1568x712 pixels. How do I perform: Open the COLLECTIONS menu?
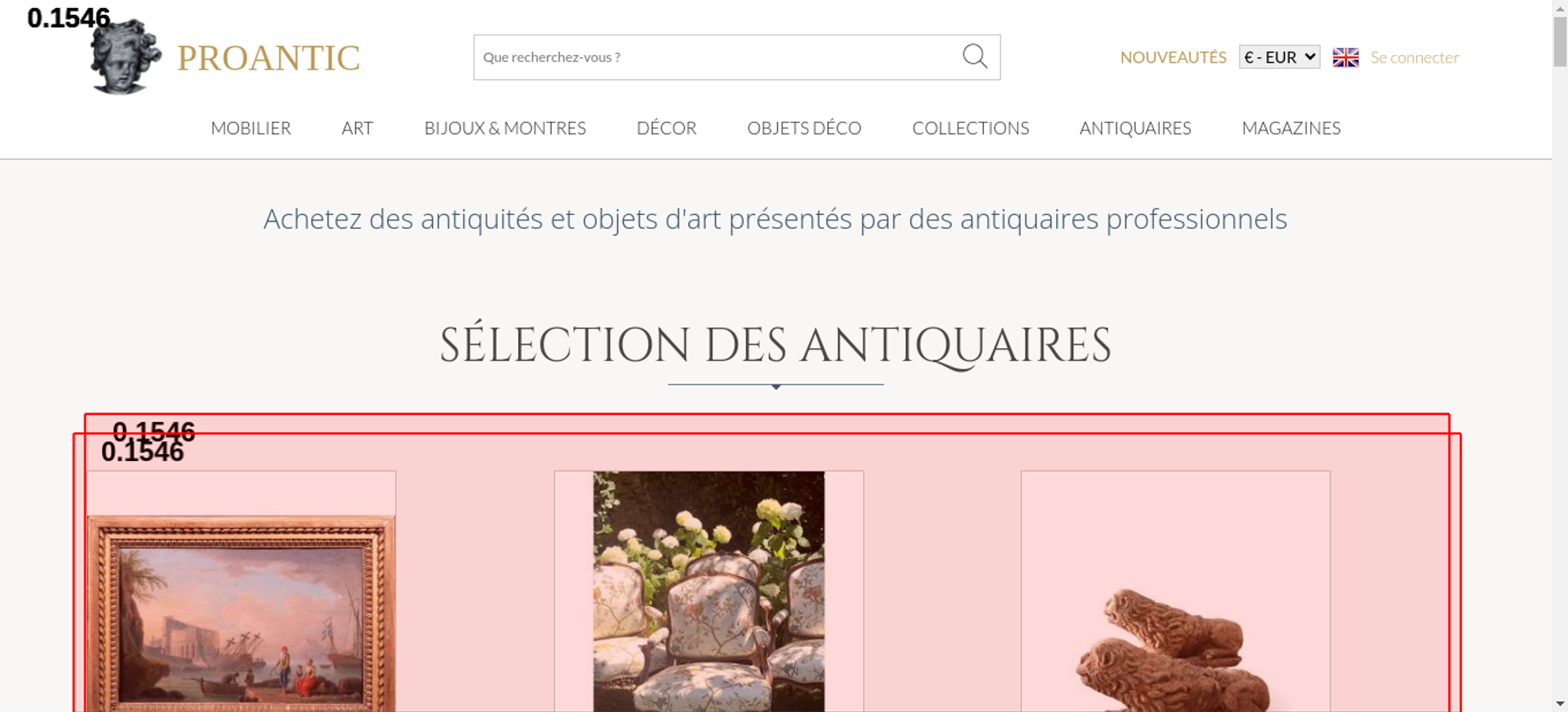[x=971, y=128]
